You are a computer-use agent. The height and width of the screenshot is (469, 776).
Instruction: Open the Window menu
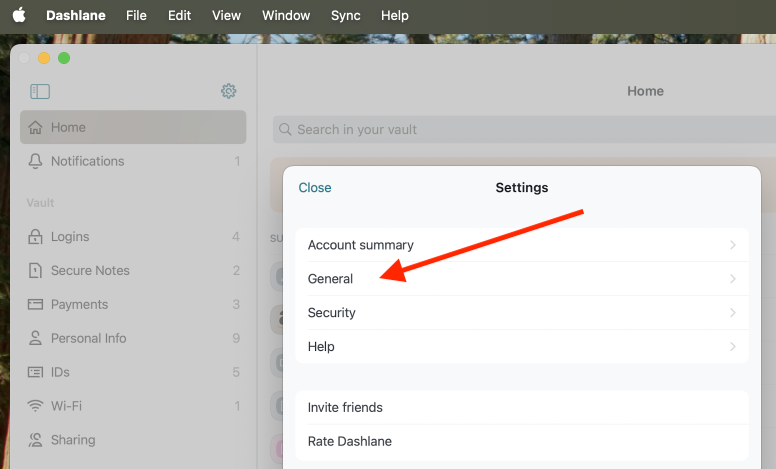point(286,15)
